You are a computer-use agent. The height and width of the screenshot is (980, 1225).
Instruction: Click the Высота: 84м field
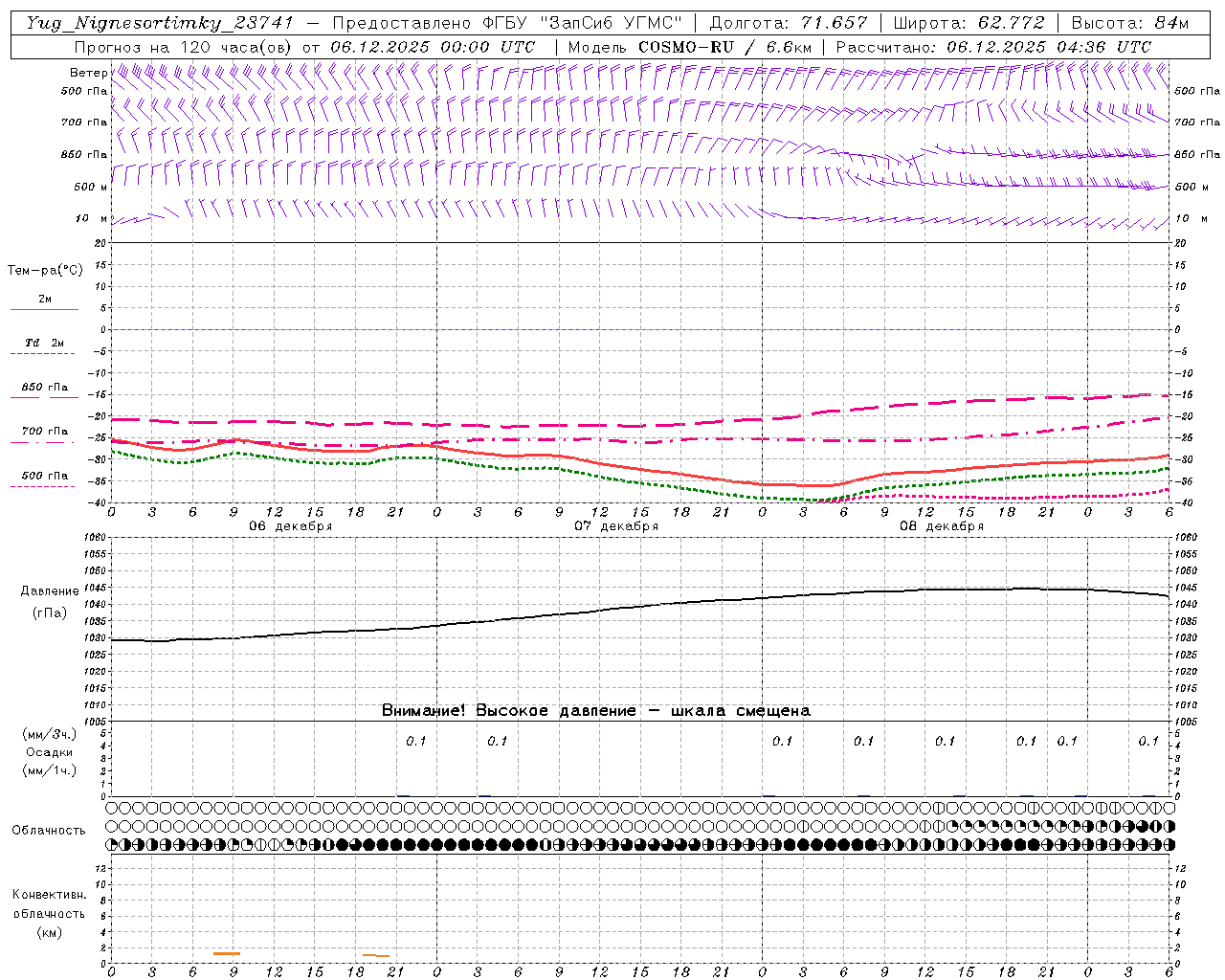(1129, 23)
